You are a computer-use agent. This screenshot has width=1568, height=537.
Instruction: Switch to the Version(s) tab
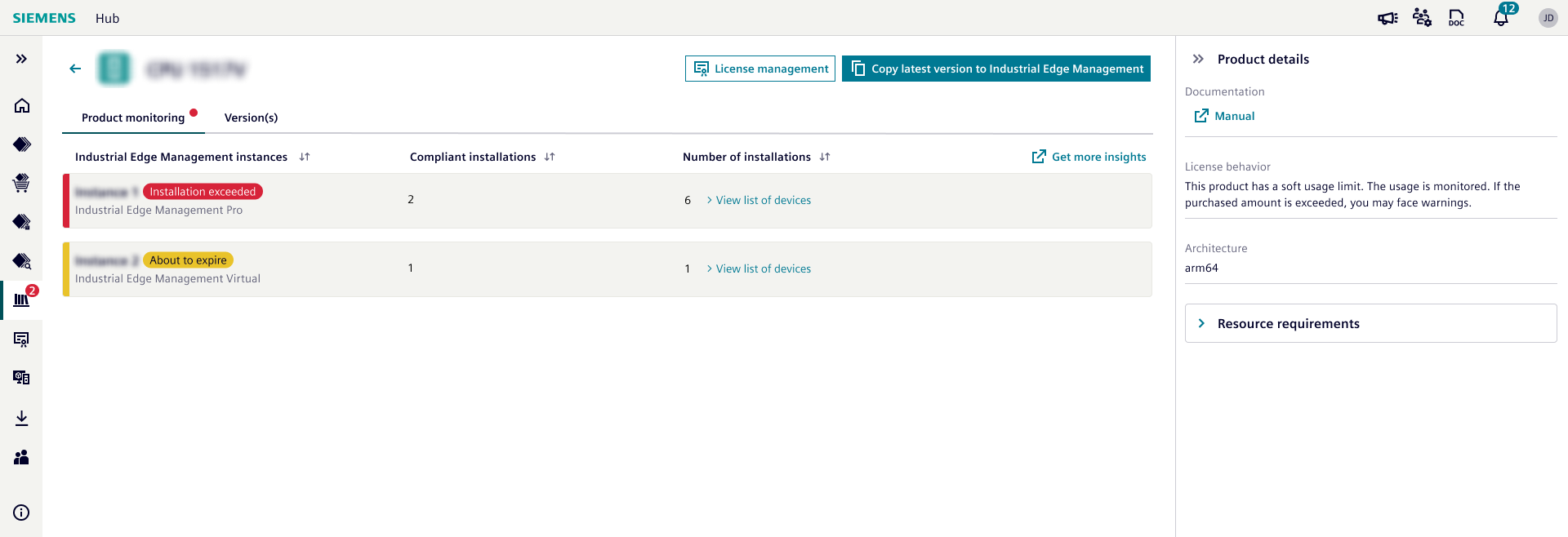(251, 118)
